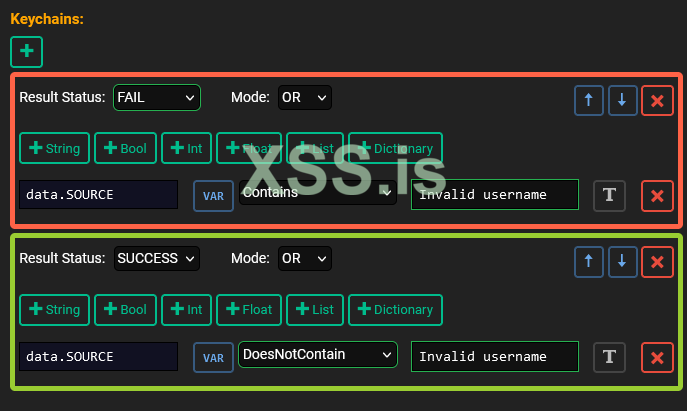Add Dictionary key to SUCCESS keychain
This screenshot has height=411, width=687.
pos(395,310)
